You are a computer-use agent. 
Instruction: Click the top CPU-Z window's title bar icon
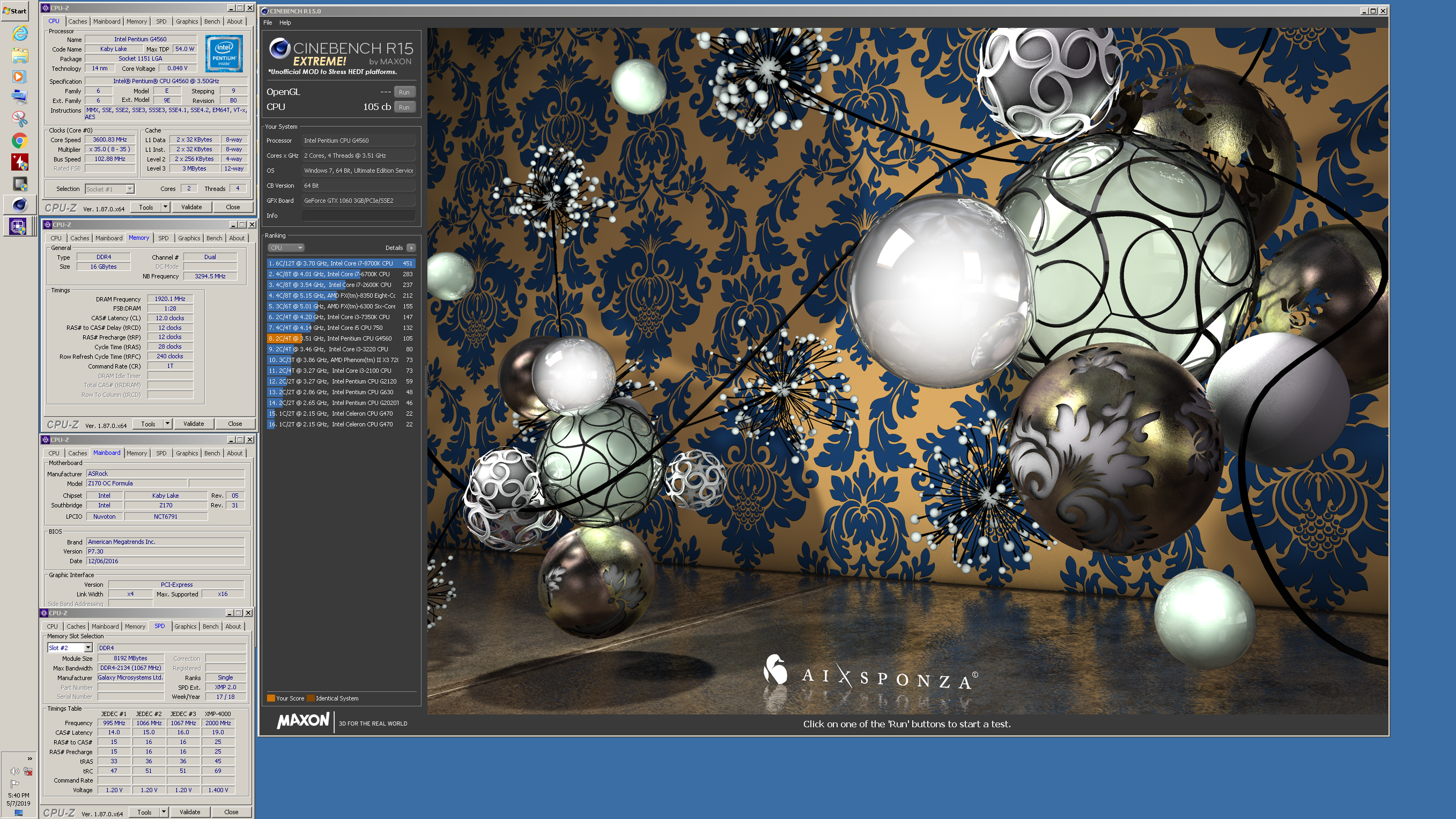pyautogui.click(x=45, y=8)
